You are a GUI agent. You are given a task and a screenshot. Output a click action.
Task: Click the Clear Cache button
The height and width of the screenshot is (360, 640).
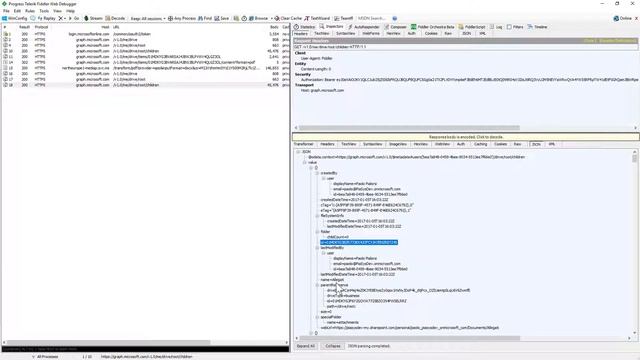288,18
